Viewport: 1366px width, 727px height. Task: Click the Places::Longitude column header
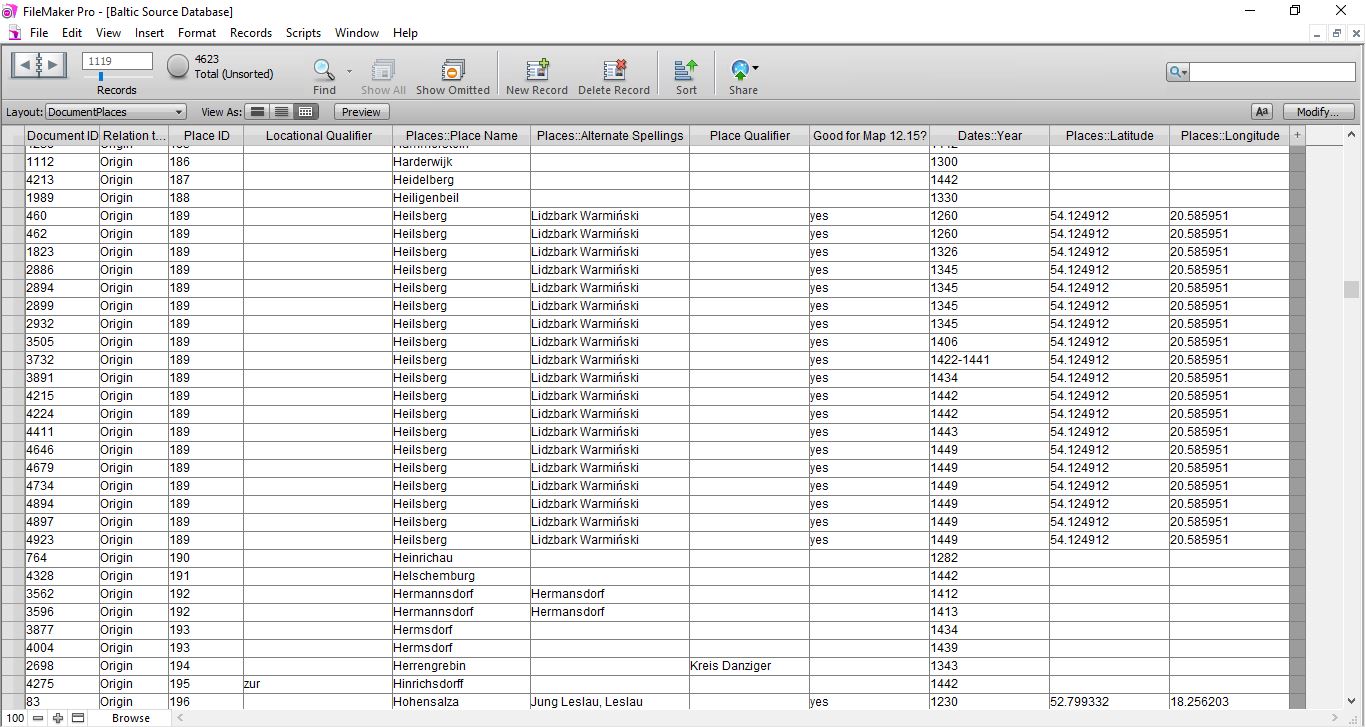[x=1229, y=135]
